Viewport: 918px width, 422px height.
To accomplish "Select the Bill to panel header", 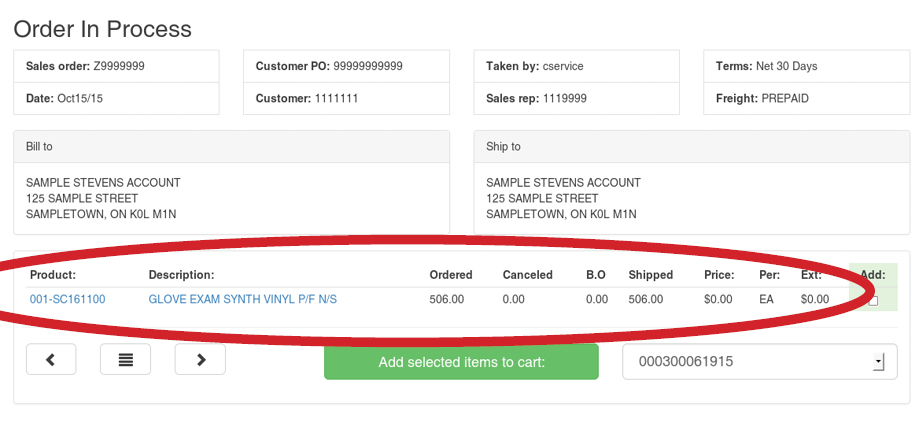I will [231, 147].
